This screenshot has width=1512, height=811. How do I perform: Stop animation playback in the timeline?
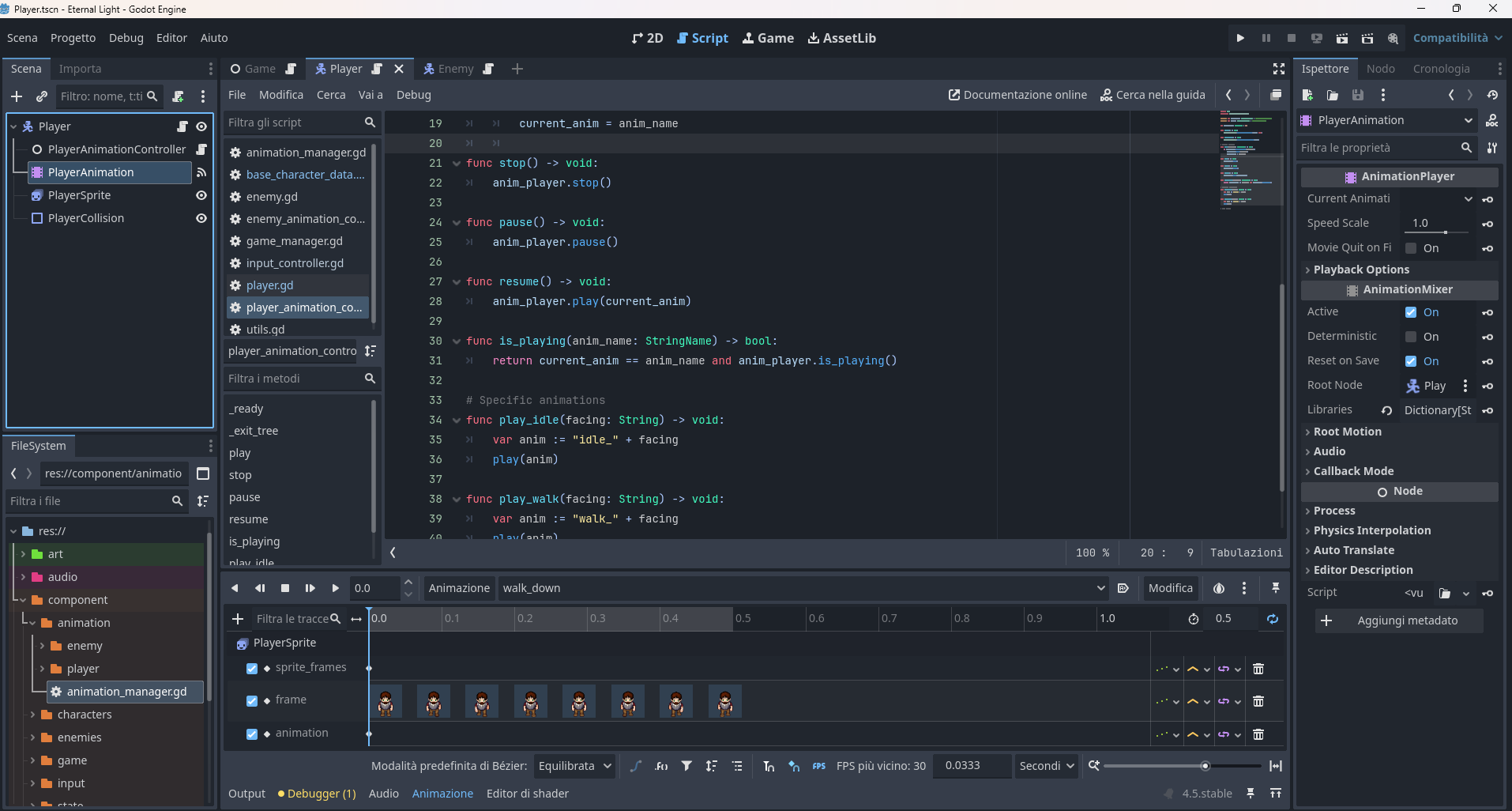tap(285, 588)
